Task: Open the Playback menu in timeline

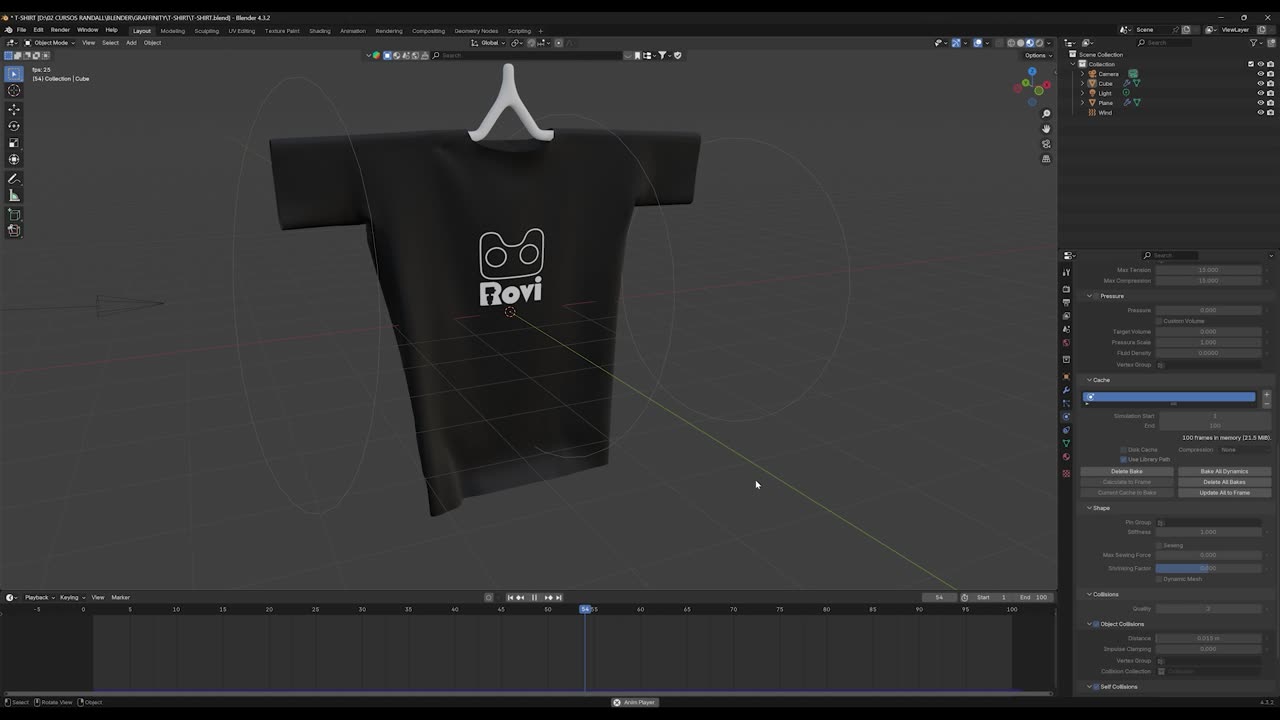Action: (38, 597)
